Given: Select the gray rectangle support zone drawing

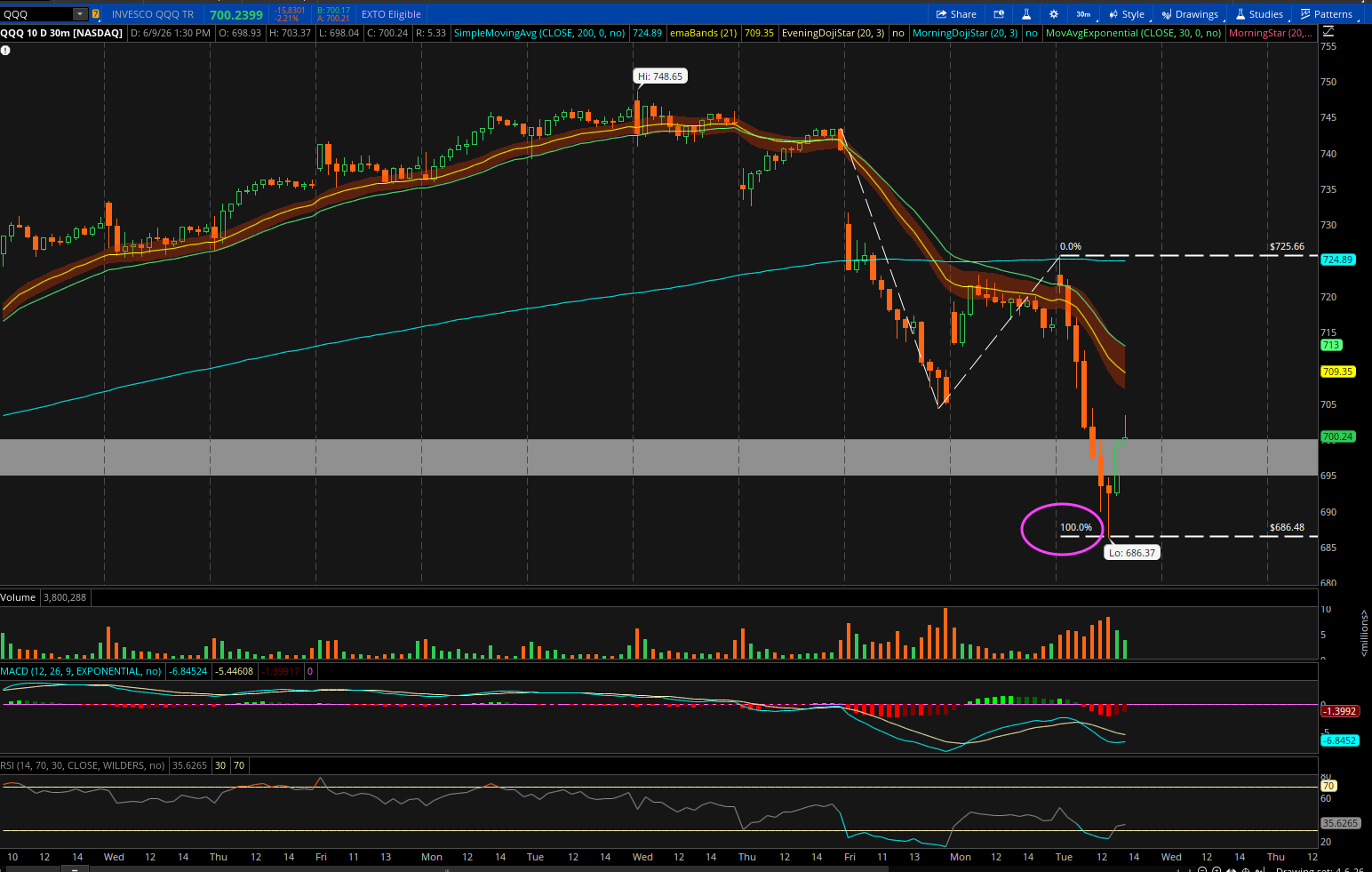Looking at the screenshot, I should (658, 457).
